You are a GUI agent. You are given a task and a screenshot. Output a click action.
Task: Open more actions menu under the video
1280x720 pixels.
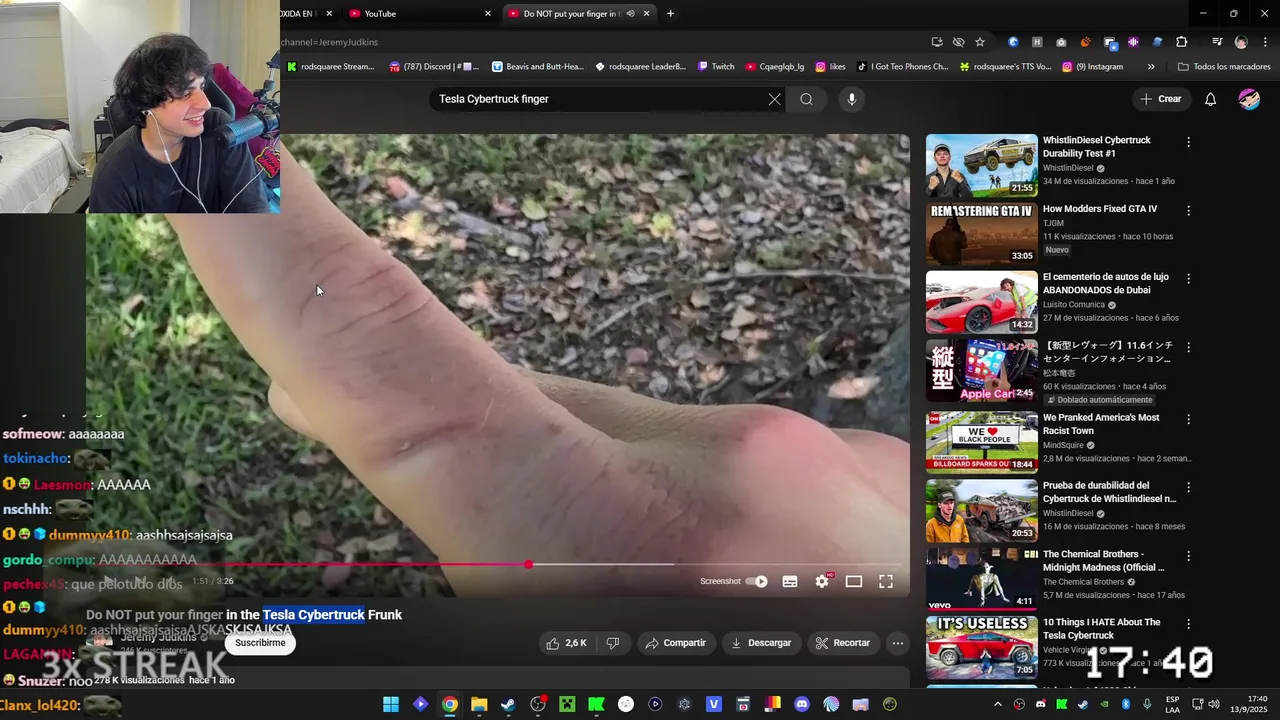898,643
